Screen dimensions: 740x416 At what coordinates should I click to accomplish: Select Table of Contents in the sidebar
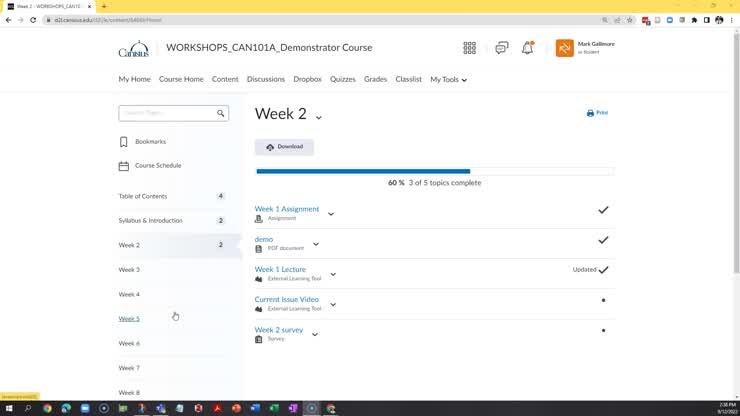143,196
